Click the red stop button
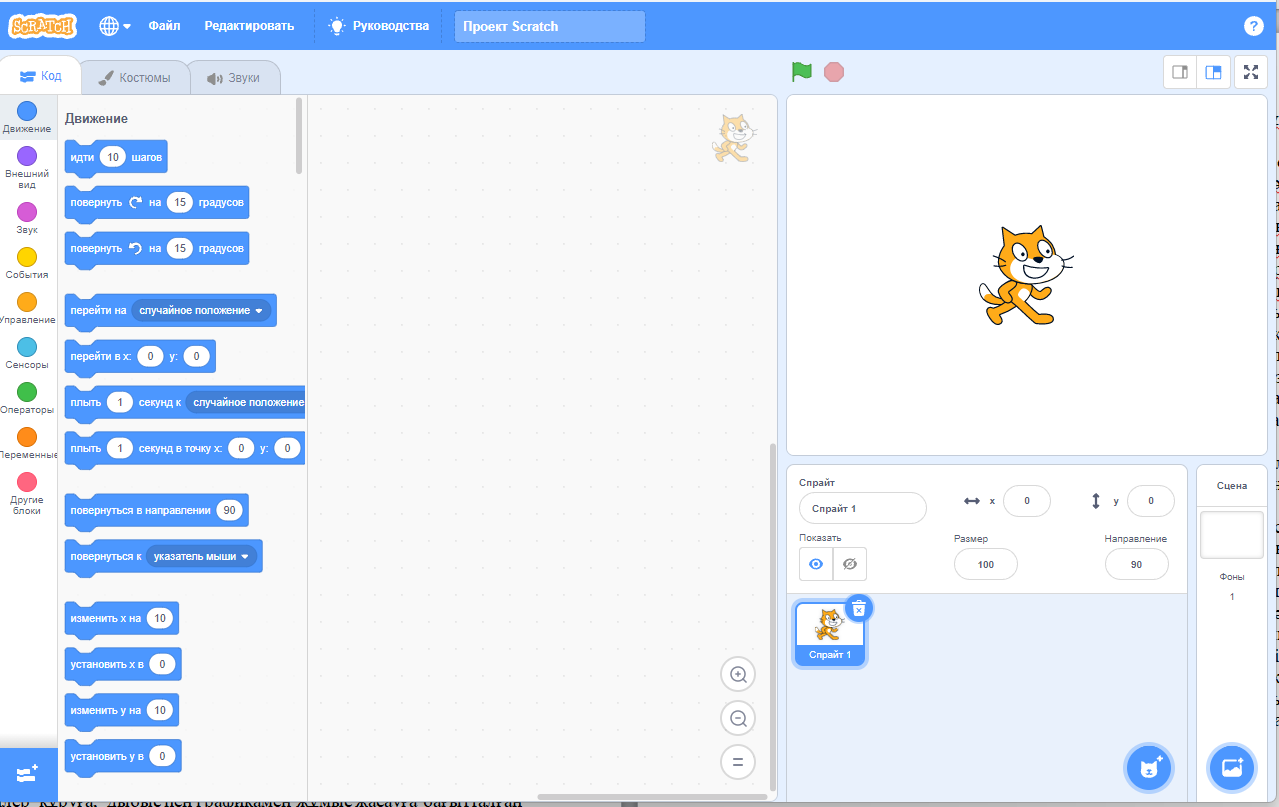The width and height of the screenshot is (1279, 807). (x=834, y=72)
